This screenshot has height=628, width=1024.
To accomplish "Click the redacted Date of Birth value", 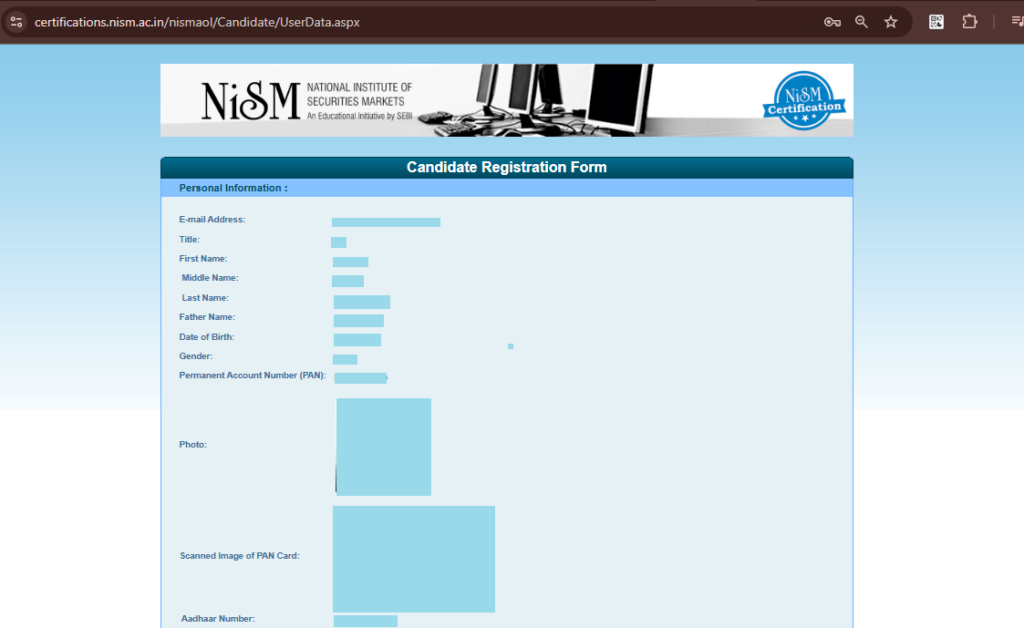I will click(357, 339).
